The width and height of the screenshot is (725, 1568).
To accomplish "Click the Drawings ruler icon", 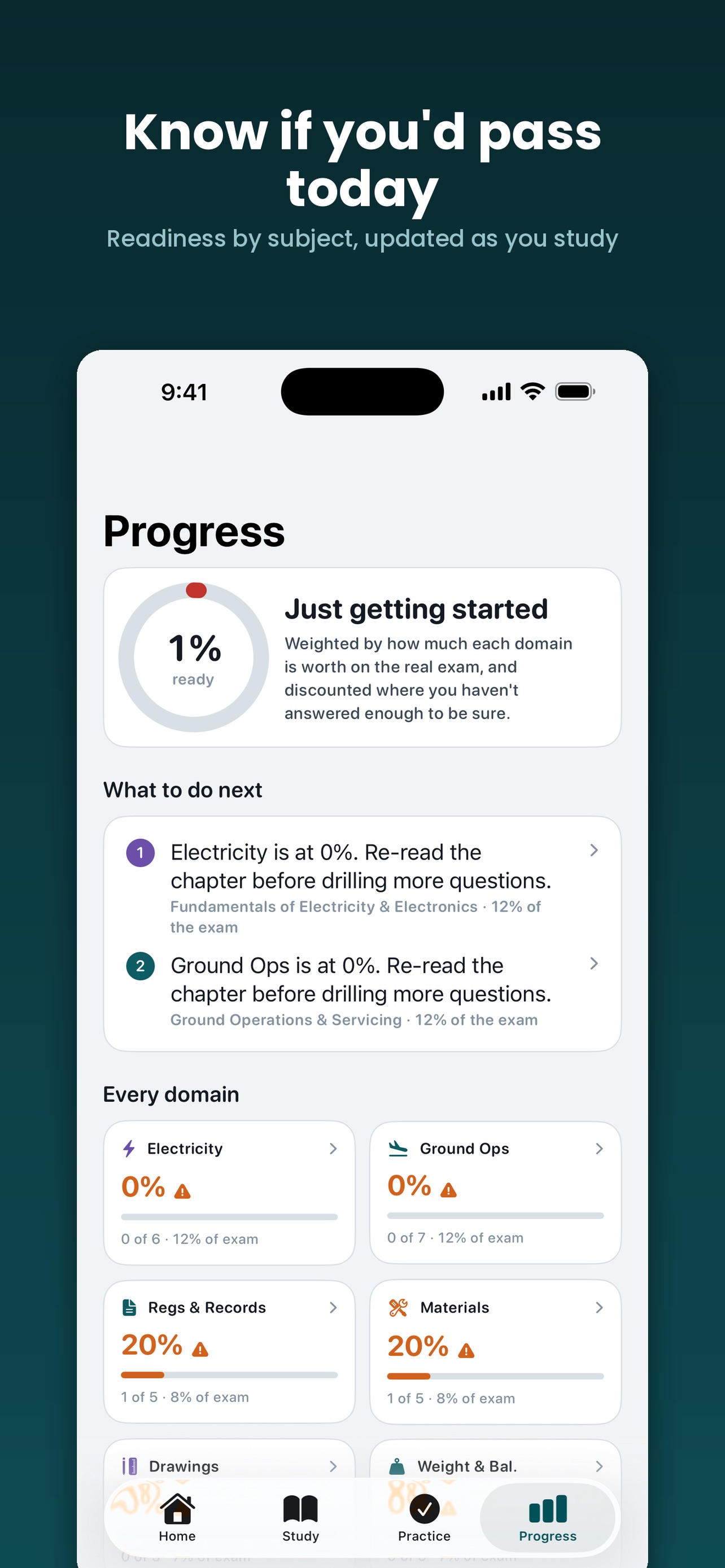I will (x=129, y=1466).
